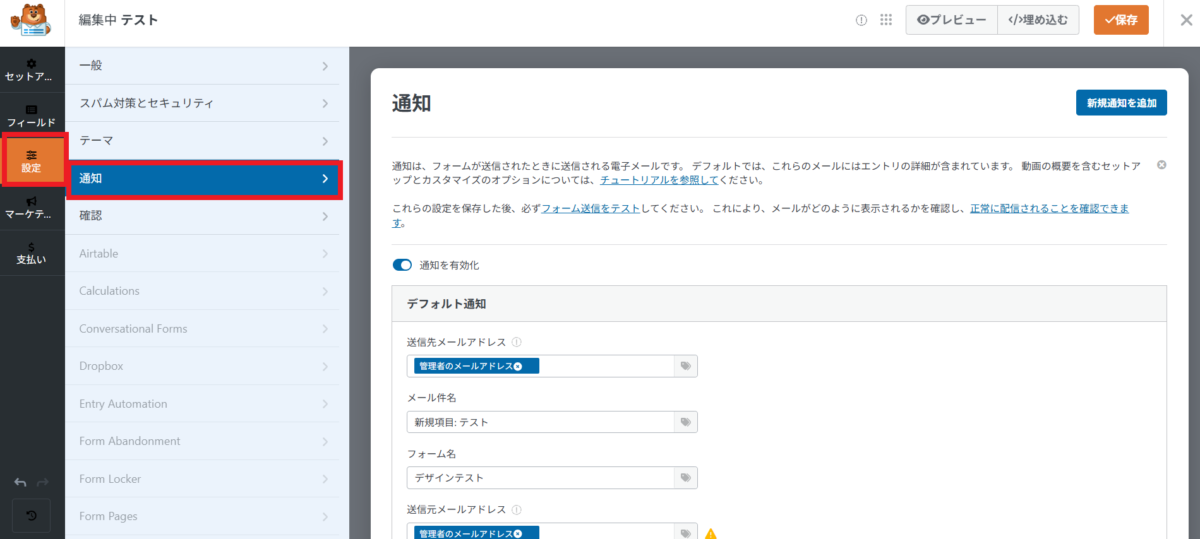The image size is (1200, 539).
Task: Open the grid menu icon in header
Action: click(x=885, y=20)
